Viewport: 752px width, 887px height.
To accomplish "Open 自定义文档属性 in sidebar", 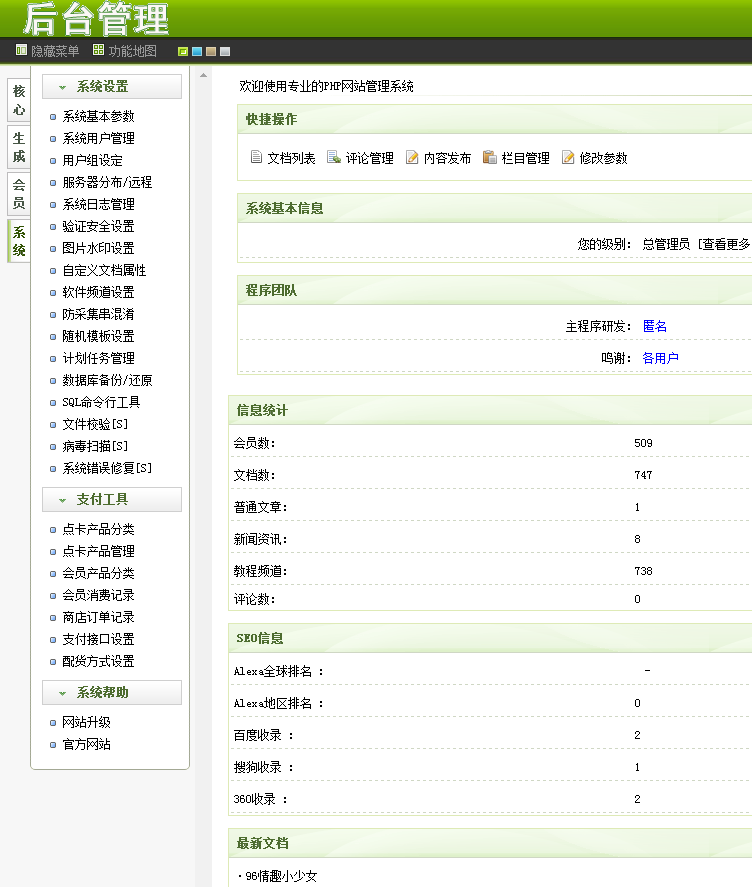I will click(x=104, y=270).
